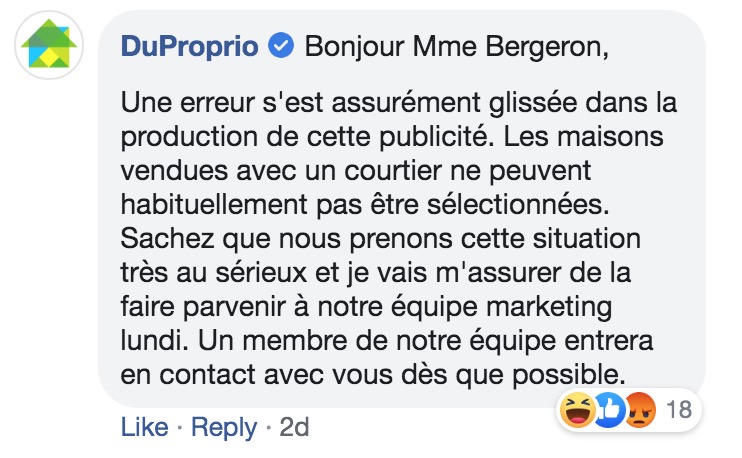This screenshot has width=742, height=458.
Task: Click the greeting 'Bonjour Mme Bergeron,'
Action: pos(456,46)
